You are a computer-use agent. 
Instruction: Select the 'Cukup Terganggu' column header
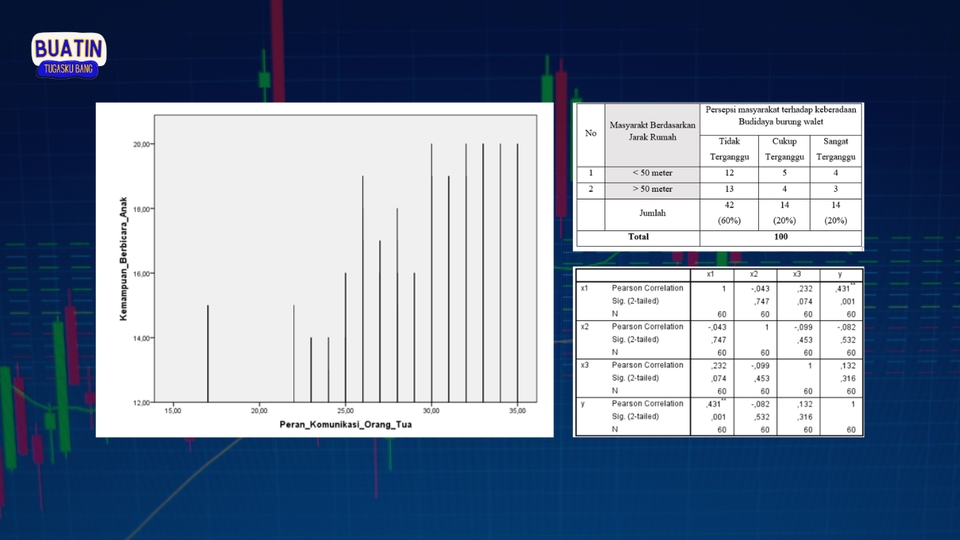pyautogui.click(x=784, y=149)
